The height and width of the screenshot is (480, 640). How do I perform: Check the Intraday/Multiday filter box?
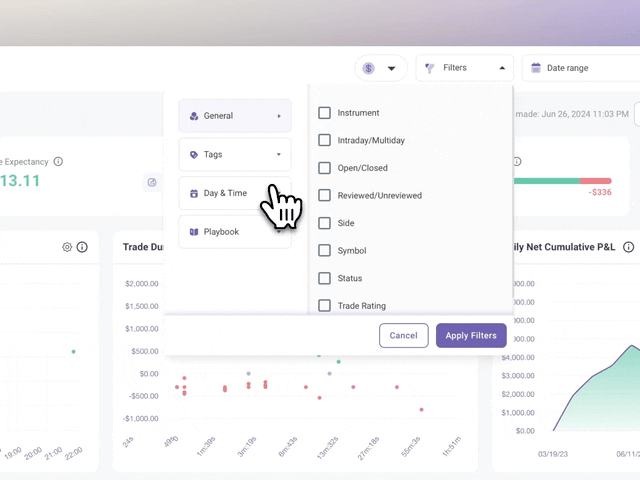coord(324,141)
